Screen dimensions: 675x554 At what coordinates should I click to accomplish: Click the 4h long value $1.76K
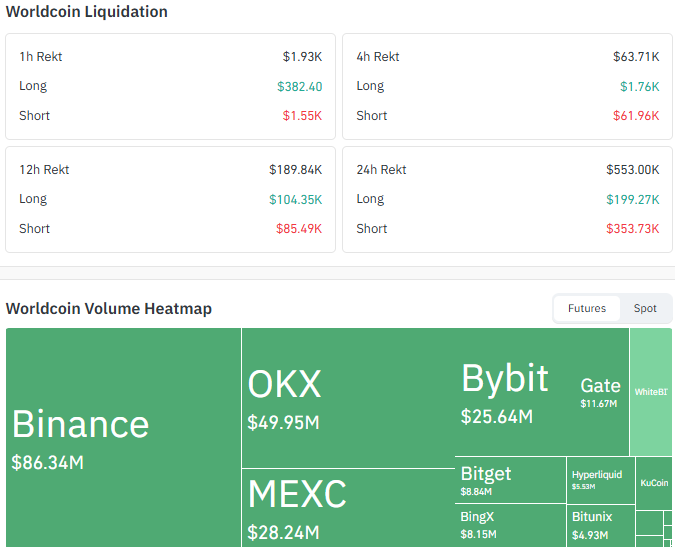(640, 87)
